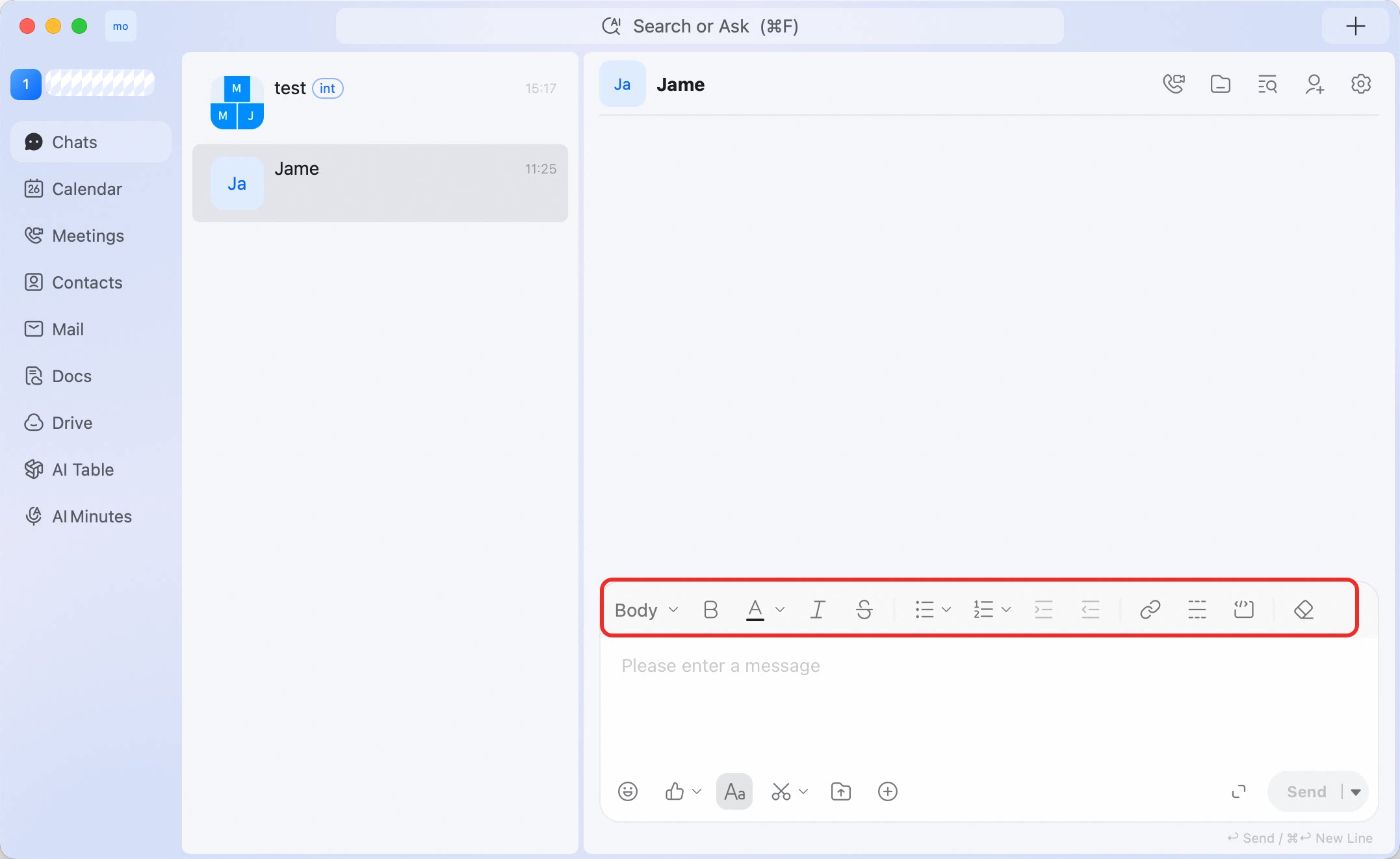Expand the screenshot scissors options arrow
Image resolution: width=1400 pixels, height=859 pixels.
[803, 791]
